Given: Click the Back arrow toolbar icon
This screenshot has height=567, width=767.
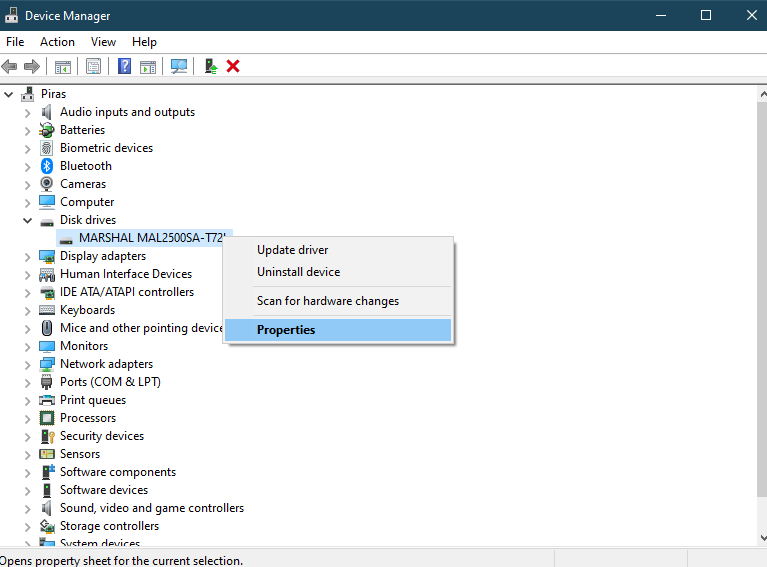Looking at the screenshot, I should (x=9, y=66).
